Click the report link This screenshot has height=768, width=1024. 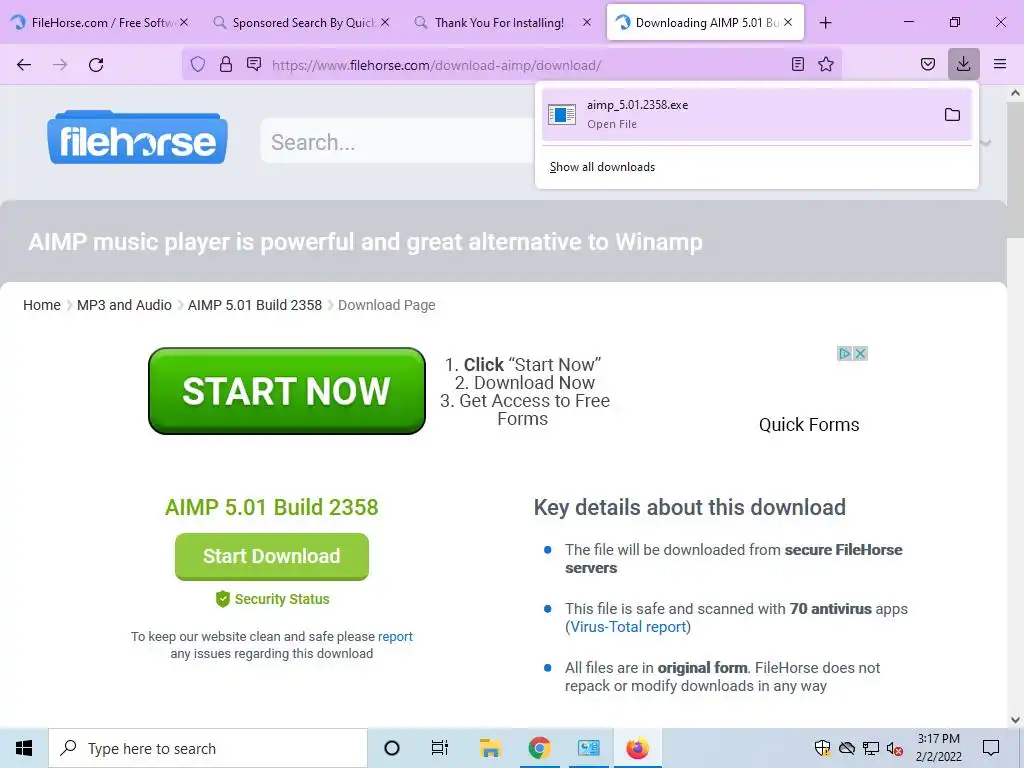[395, 637]
